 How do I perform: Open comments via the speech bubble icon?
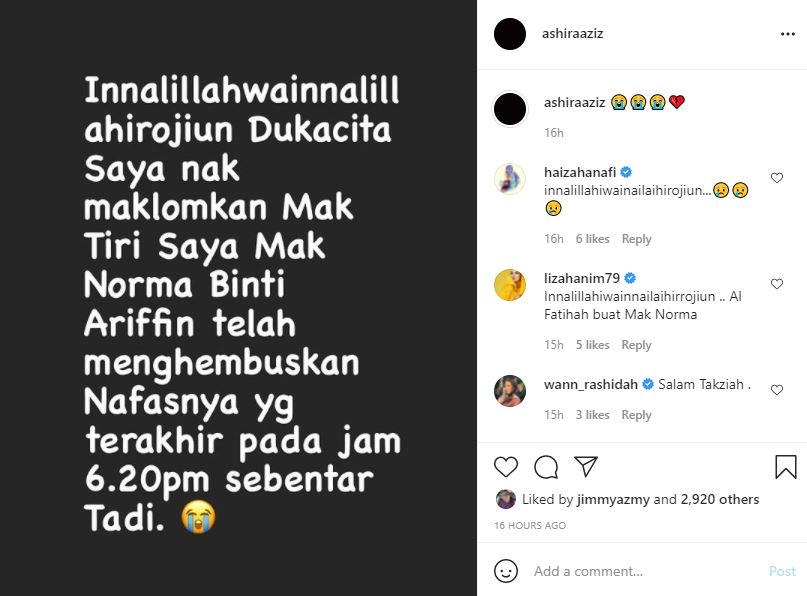point(546,467)
